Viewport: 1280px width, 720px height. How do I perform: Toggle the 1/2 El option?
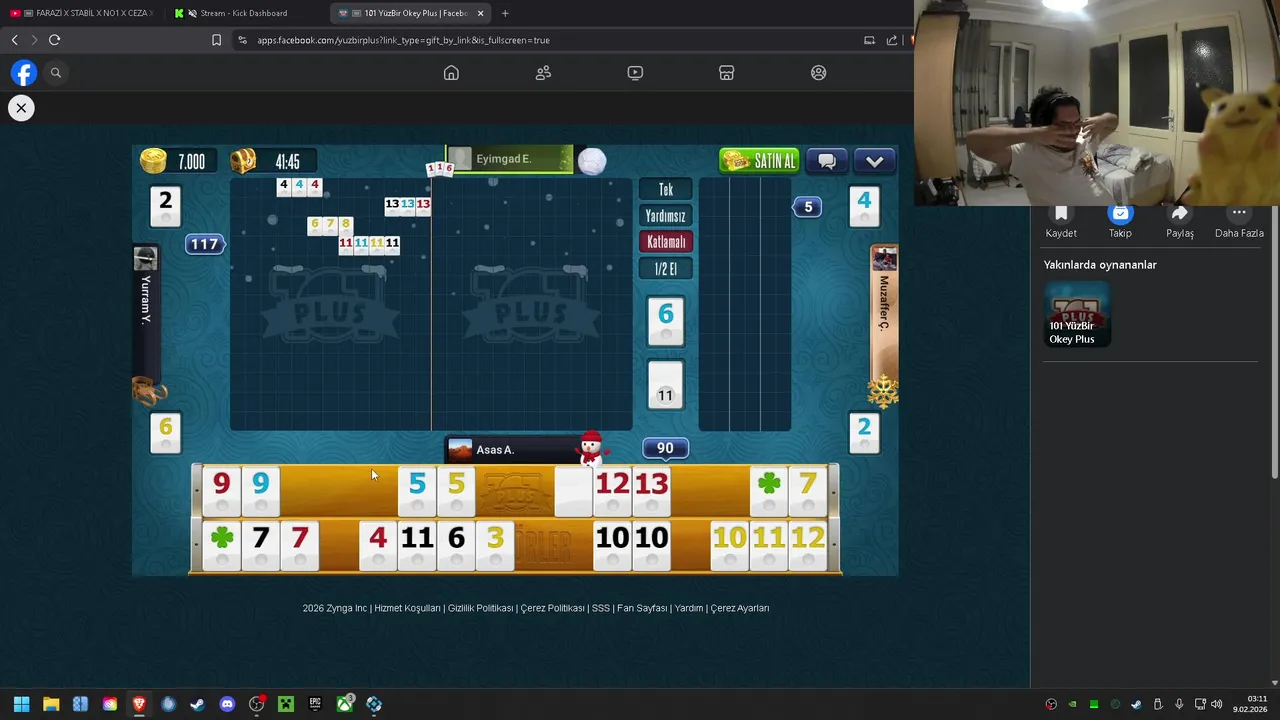666,269
